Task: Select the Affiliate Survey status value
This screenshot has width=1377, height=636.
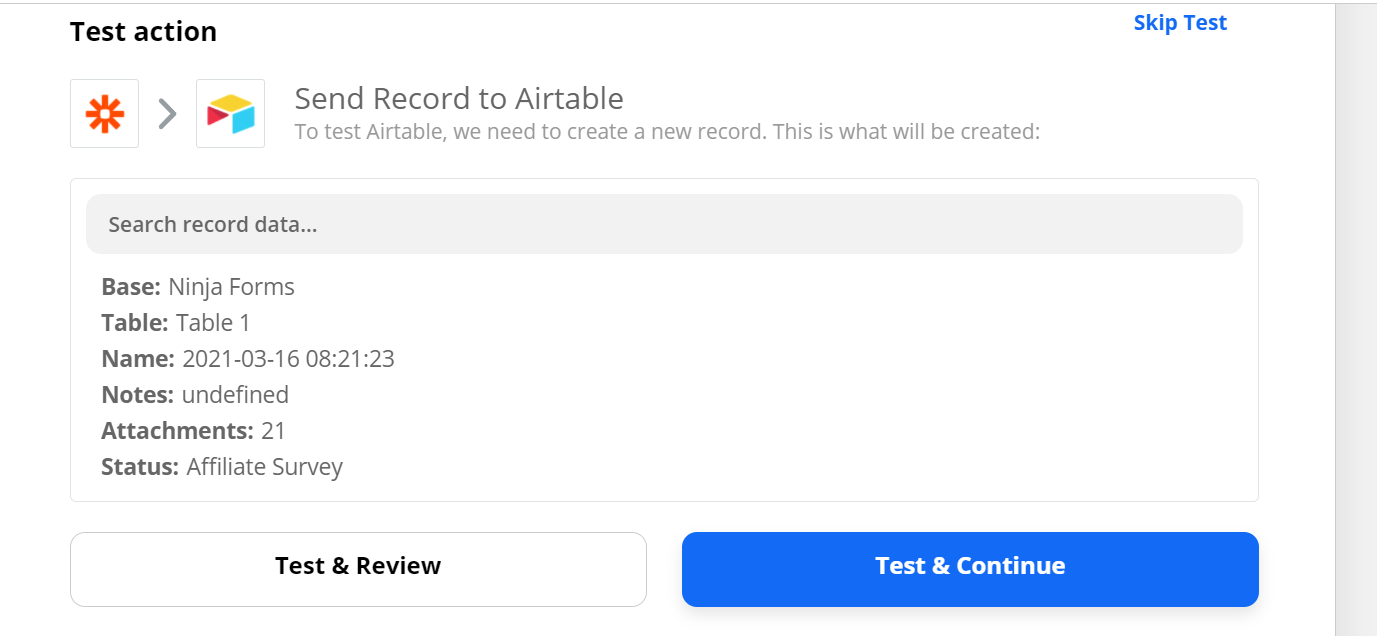Action: click(264, 467)
